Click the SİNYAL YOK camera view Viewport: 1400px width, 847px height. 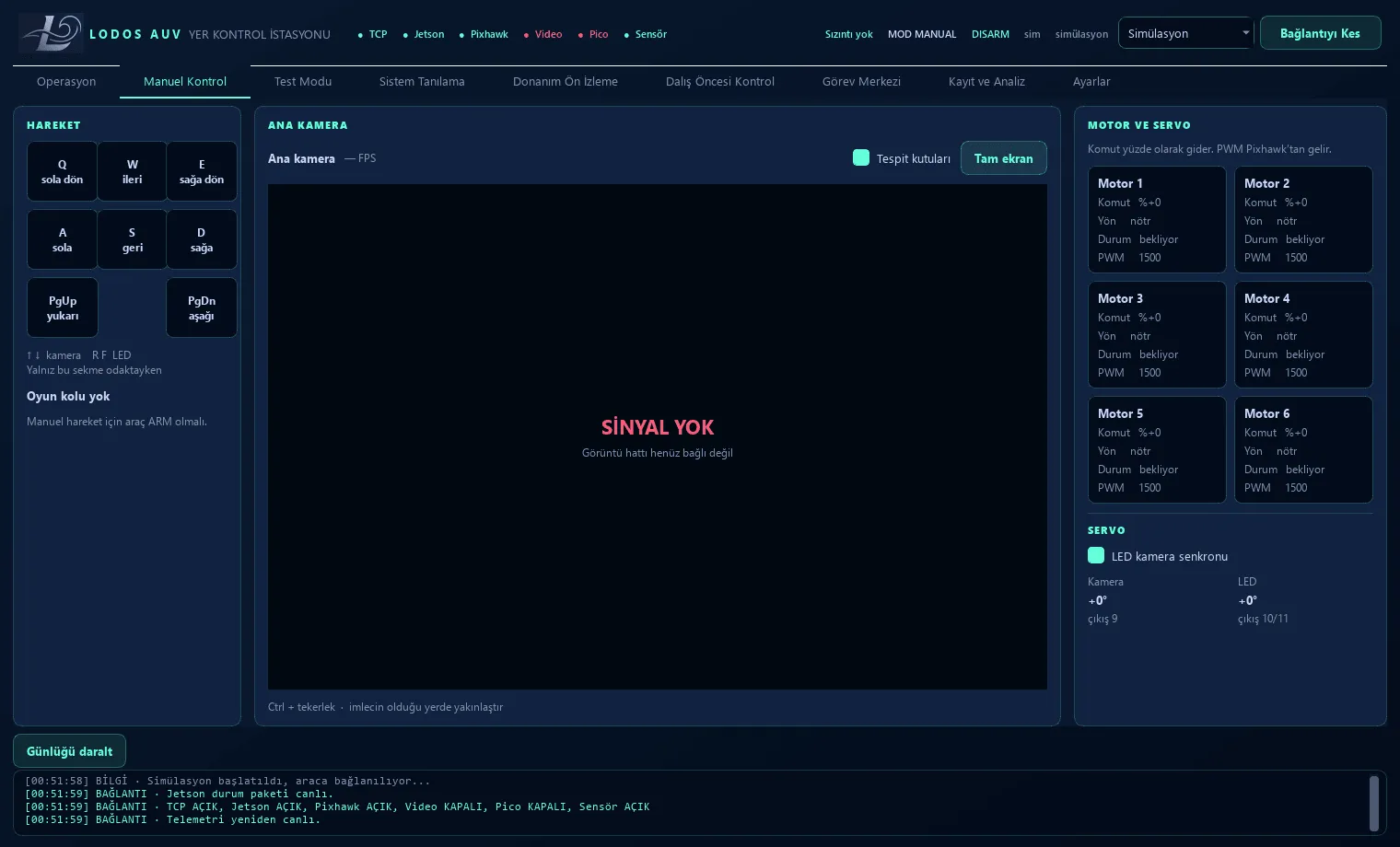[658, 436]
